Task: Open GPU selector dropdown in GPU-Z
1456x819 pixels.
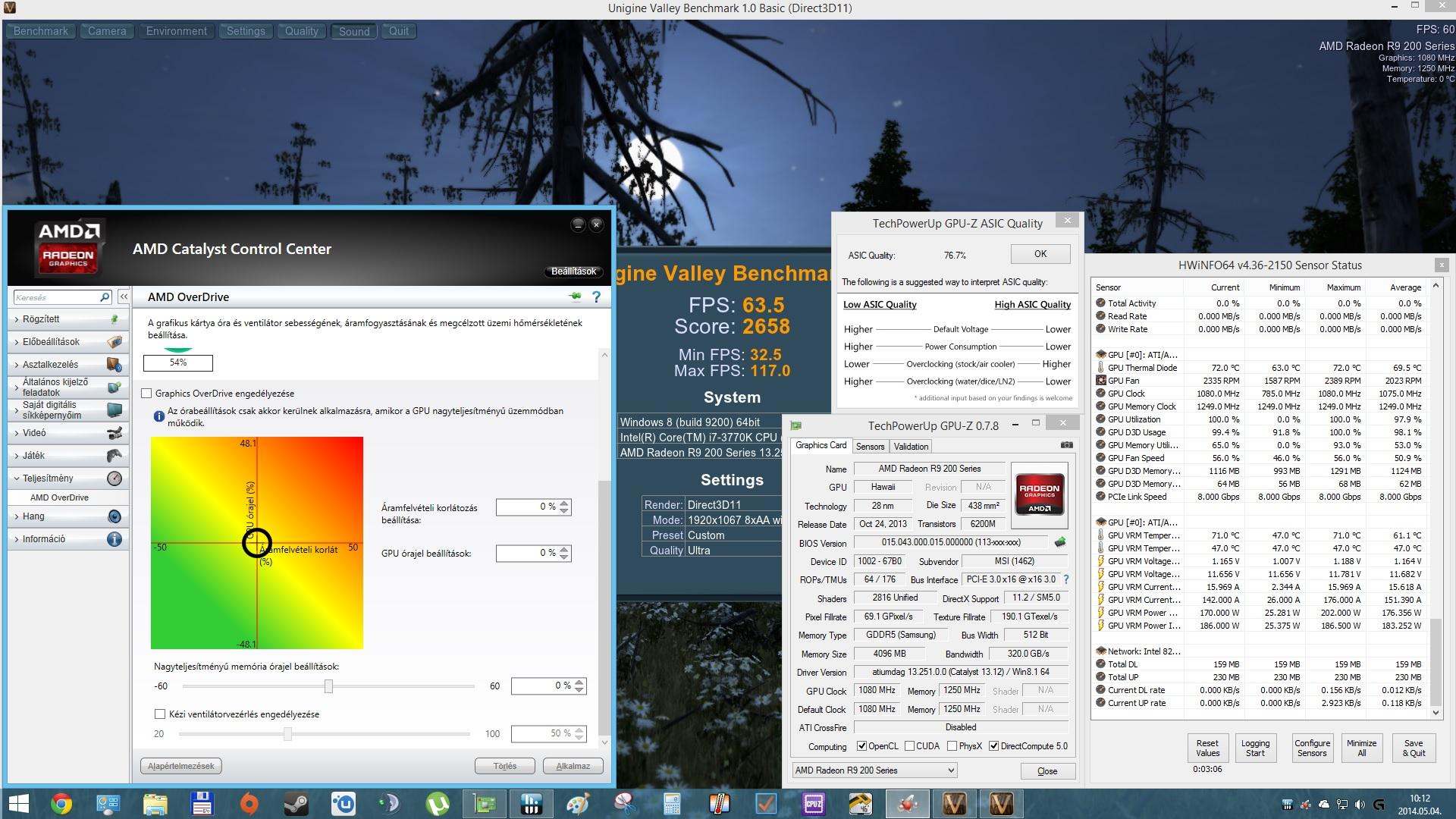Action: [874, 770]
